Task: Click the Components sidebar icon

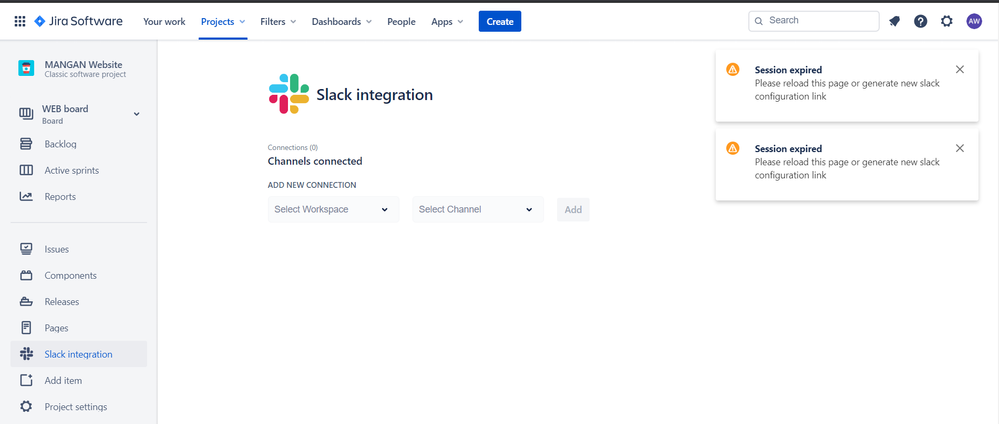Action: tap(26, 275)
